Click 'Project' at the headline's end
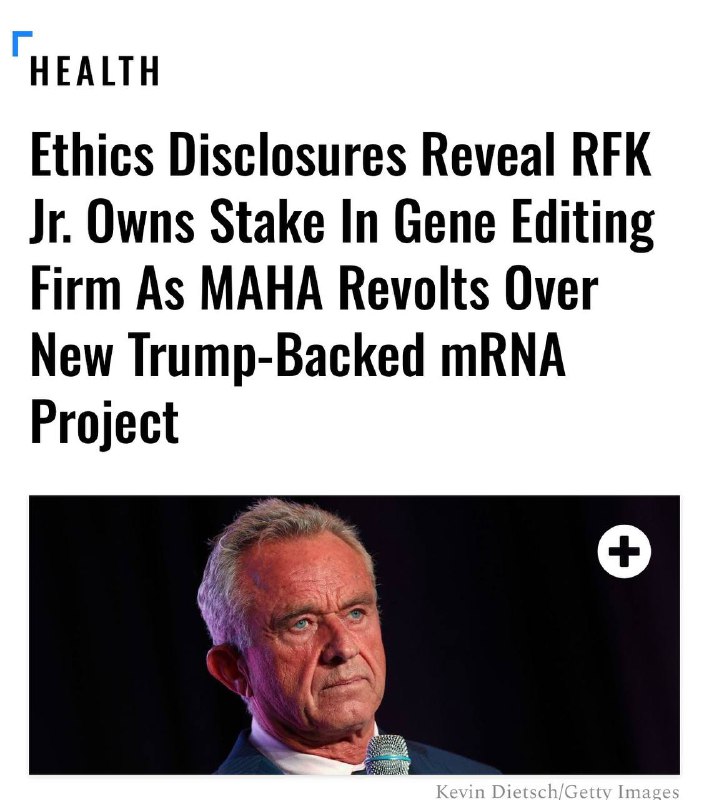This screenshot has width=709, height=800. (105, 423)
